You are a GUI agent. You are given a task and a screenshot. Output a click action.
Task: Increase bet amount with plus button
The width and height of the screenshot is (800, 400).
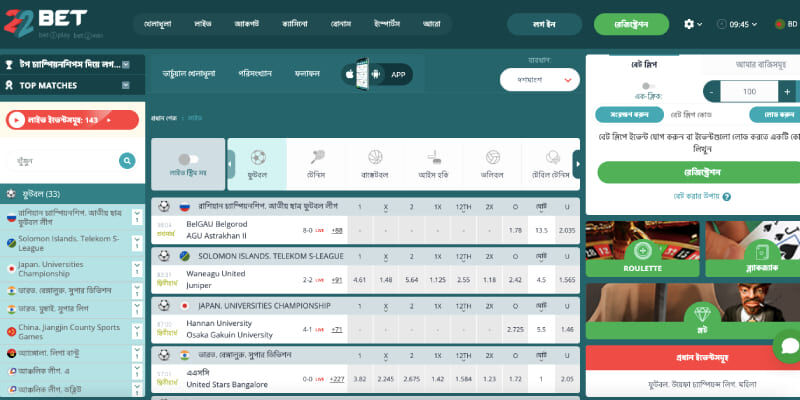786,91
